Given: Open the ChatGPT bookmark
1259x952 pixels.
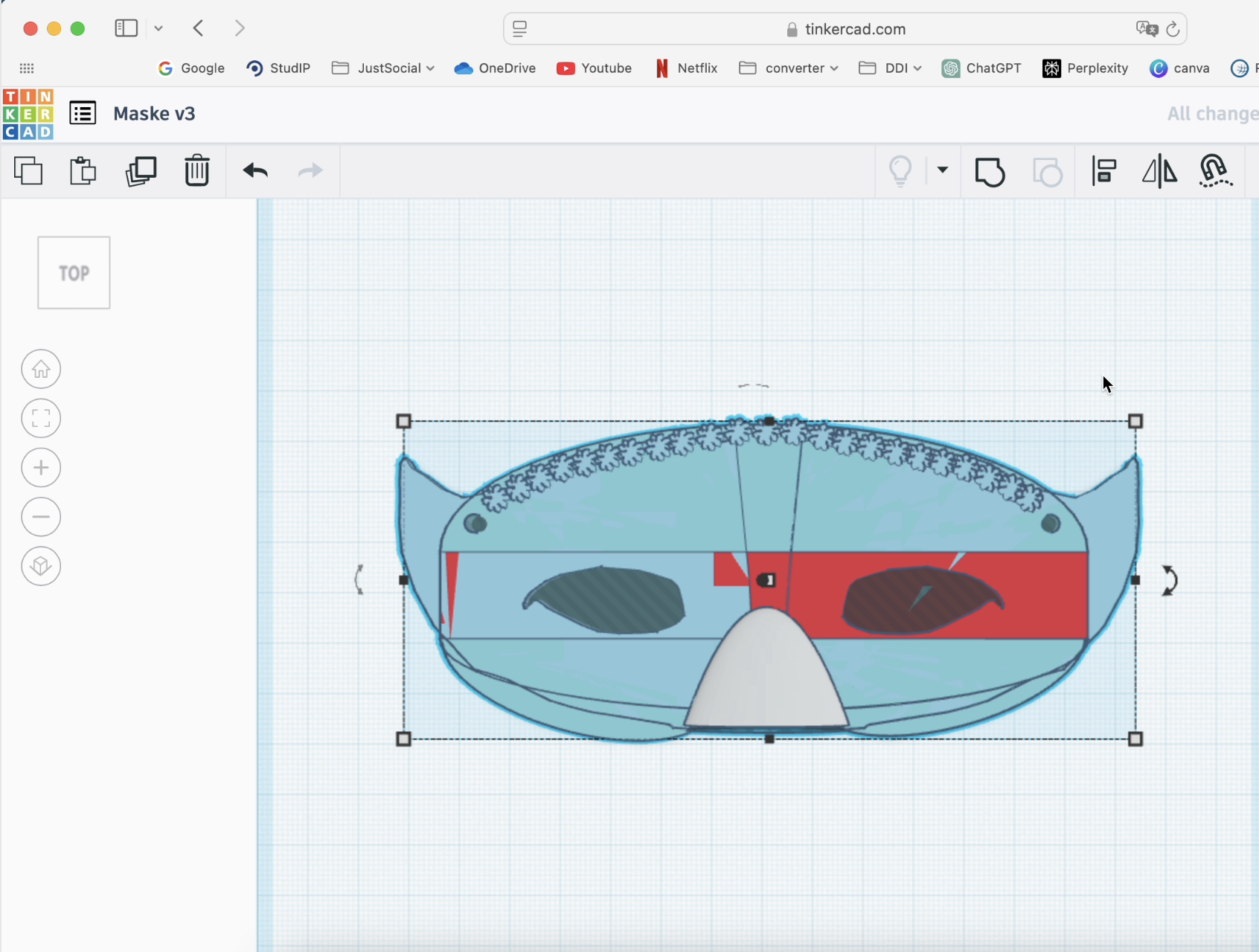Looking at the screenshot, I should 981,68.
